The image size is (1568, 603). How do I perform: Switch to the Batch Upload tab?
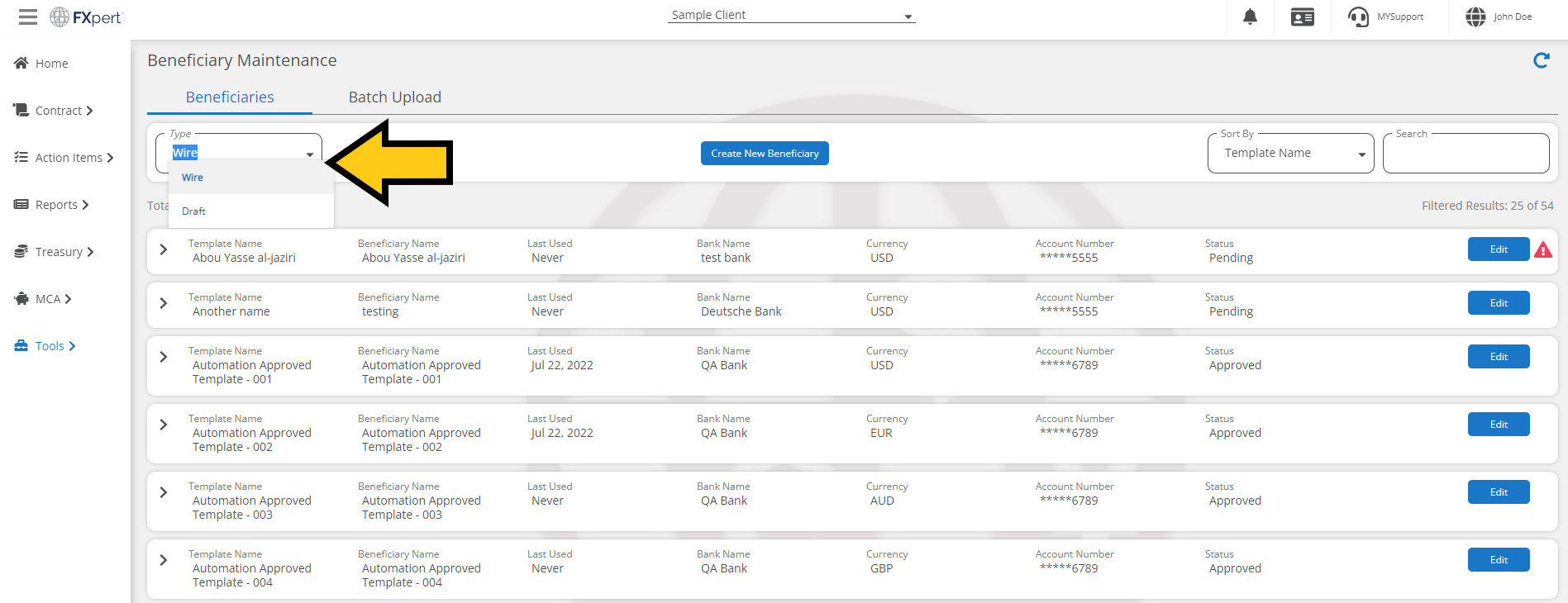(395, 97)
